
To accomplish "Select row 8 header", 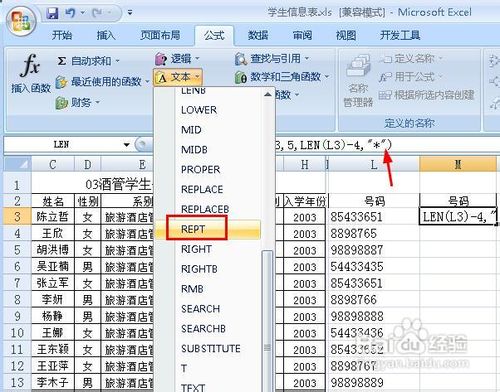I will [x=17, y=300].
